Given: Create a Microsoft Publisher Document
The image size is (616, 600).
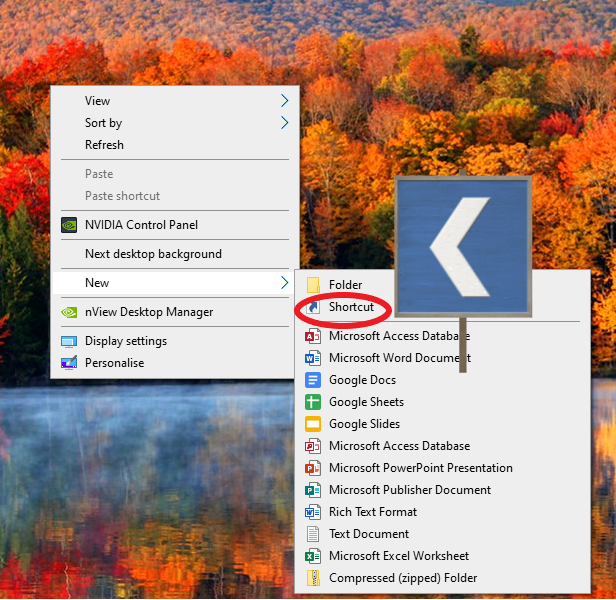Looking at the screenshot, I should point(442,490).
